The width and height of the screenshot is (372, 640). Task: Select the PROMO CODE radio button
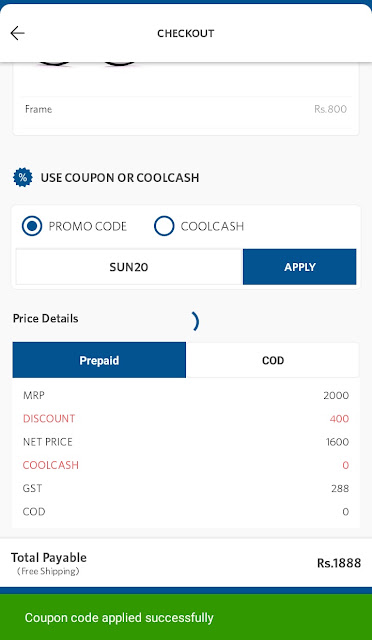click(x=32, y=226)
